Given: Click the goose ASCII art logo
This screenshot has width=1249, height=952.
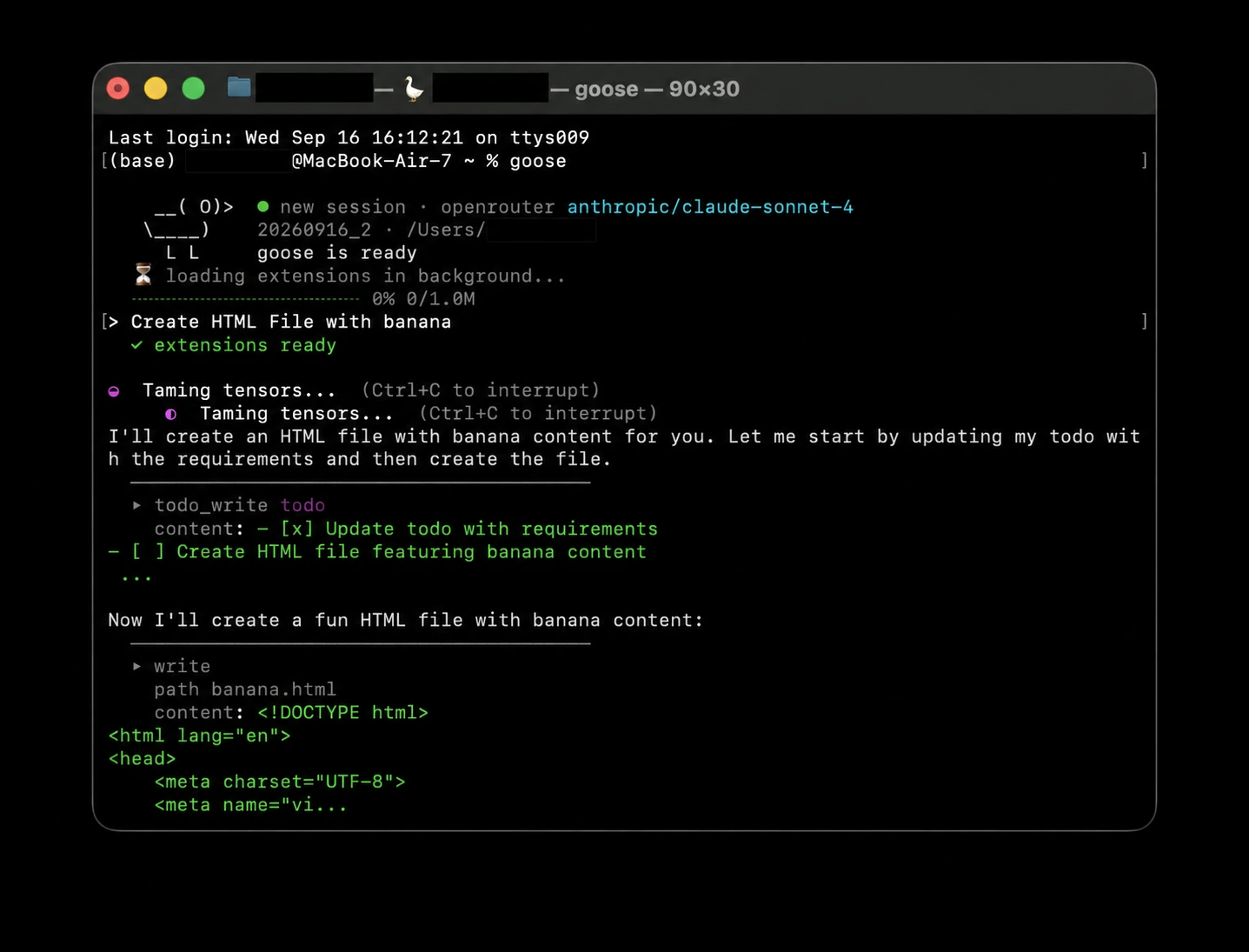Looking at the screenshot, I should coord(187,230).
